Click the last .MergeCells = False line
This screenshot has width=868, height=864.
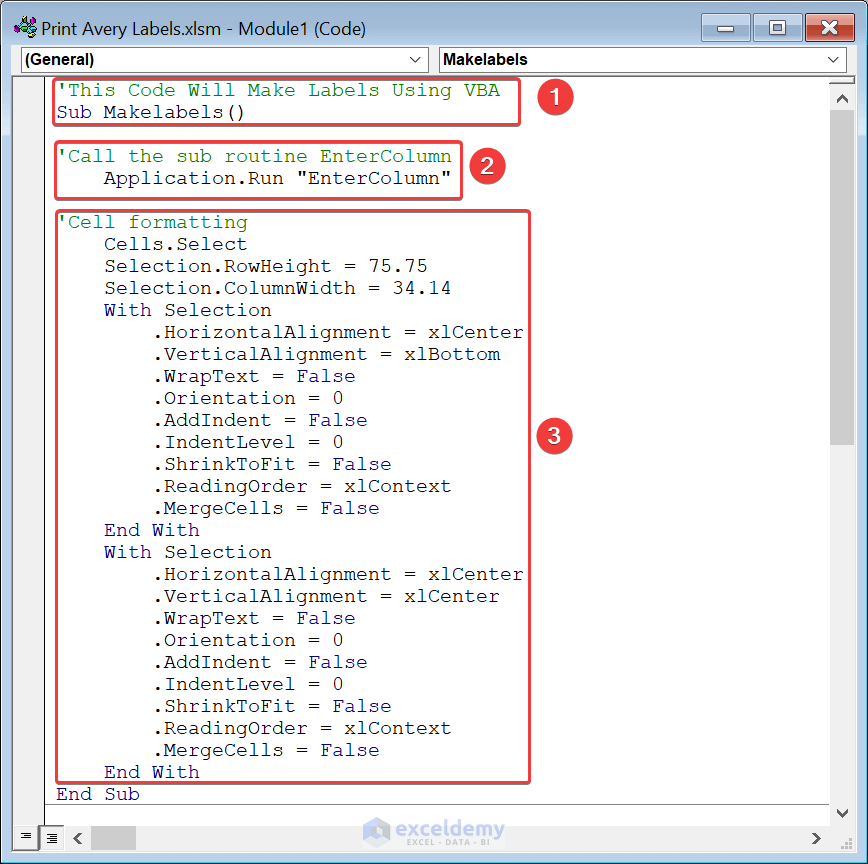266,751
